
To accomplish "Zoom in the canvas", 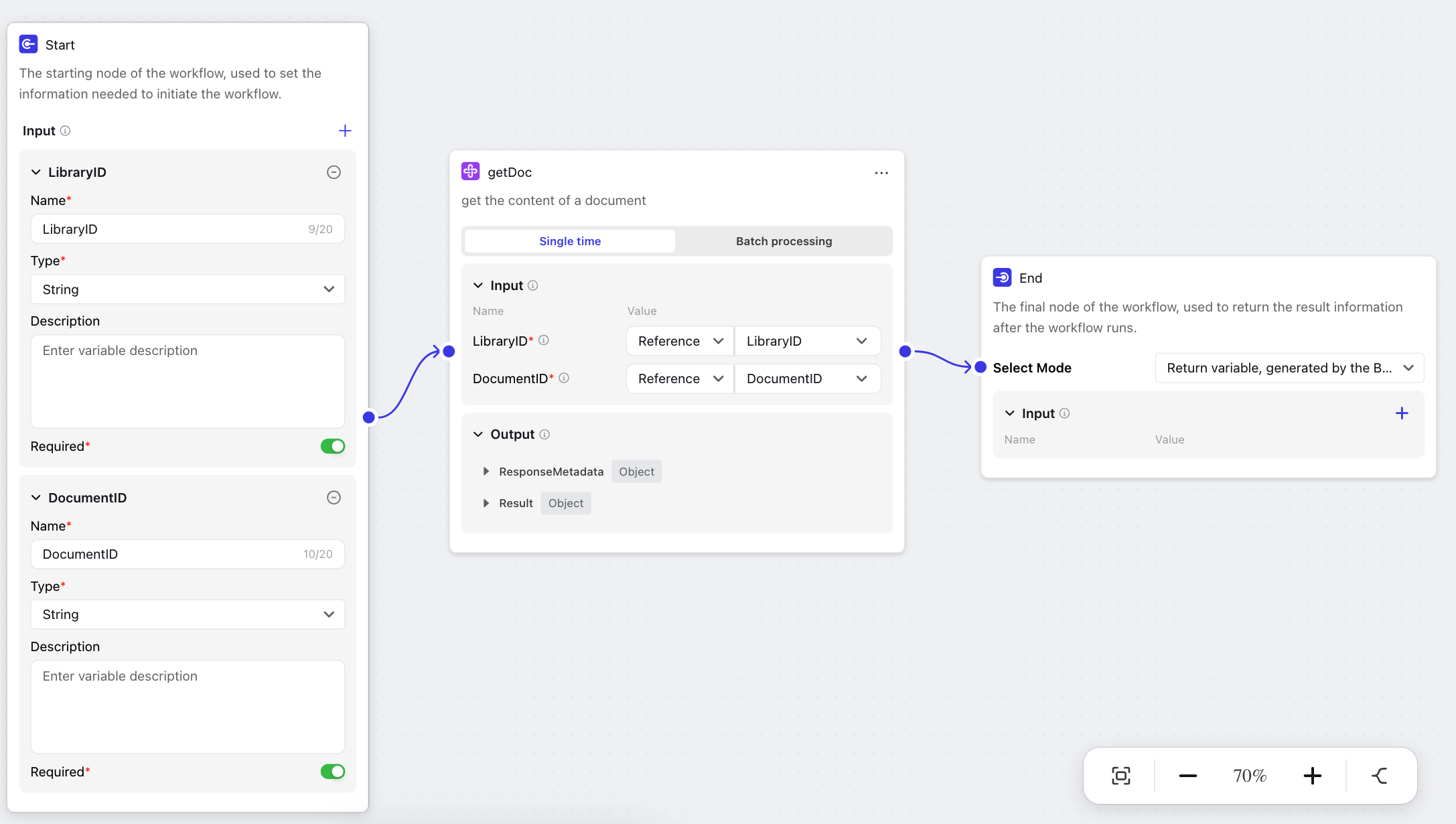I will point(1313,776).
